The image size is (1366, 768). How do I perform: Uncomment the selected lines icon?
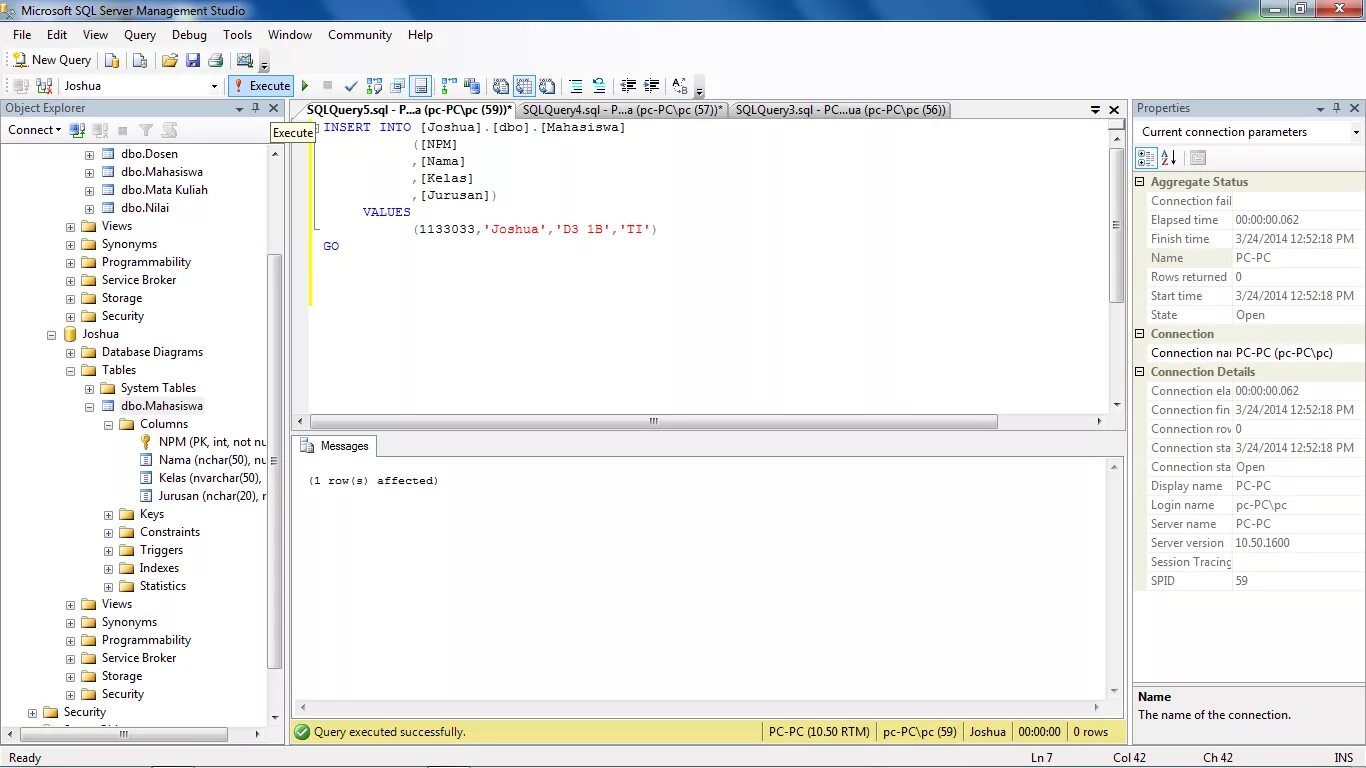598,86
